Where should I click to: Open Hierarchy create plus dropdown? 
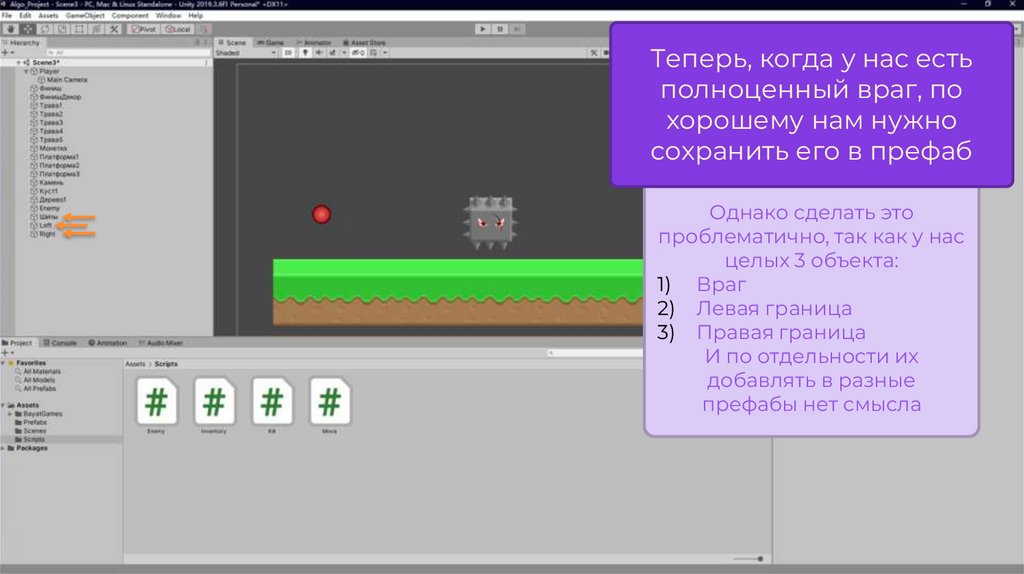tap(7, 53)
